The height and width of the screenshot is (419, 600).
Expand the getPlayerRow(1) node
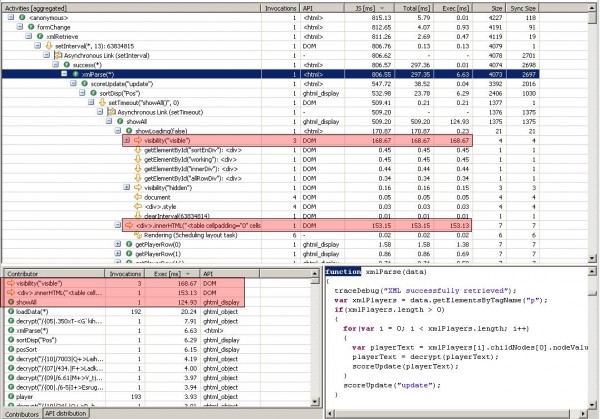[x=118, y=254]
